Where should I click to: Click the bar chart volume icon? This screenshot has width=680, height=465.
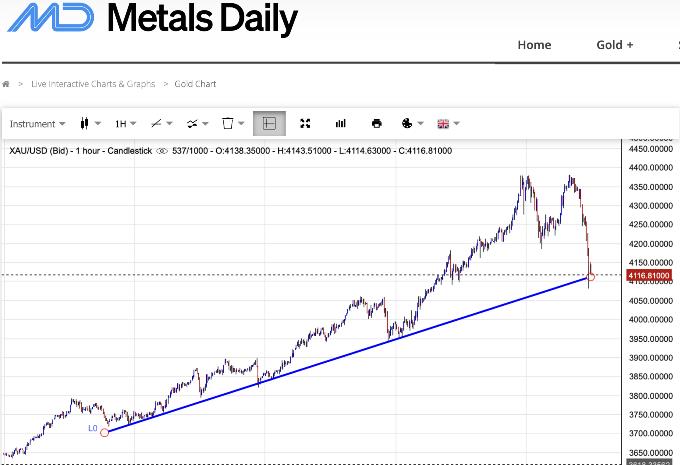tap(341, 124)
